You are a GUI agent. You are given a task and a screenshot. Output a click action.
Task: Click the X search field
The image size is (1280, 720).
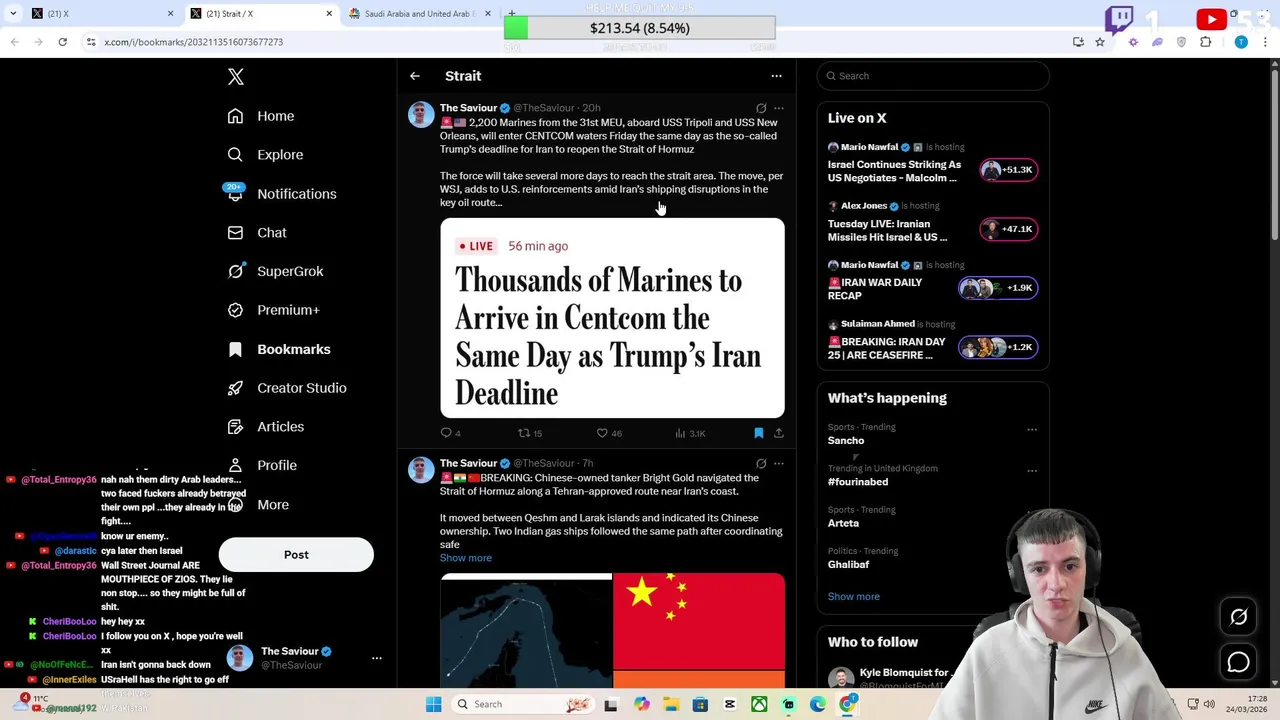click(933, 76)
